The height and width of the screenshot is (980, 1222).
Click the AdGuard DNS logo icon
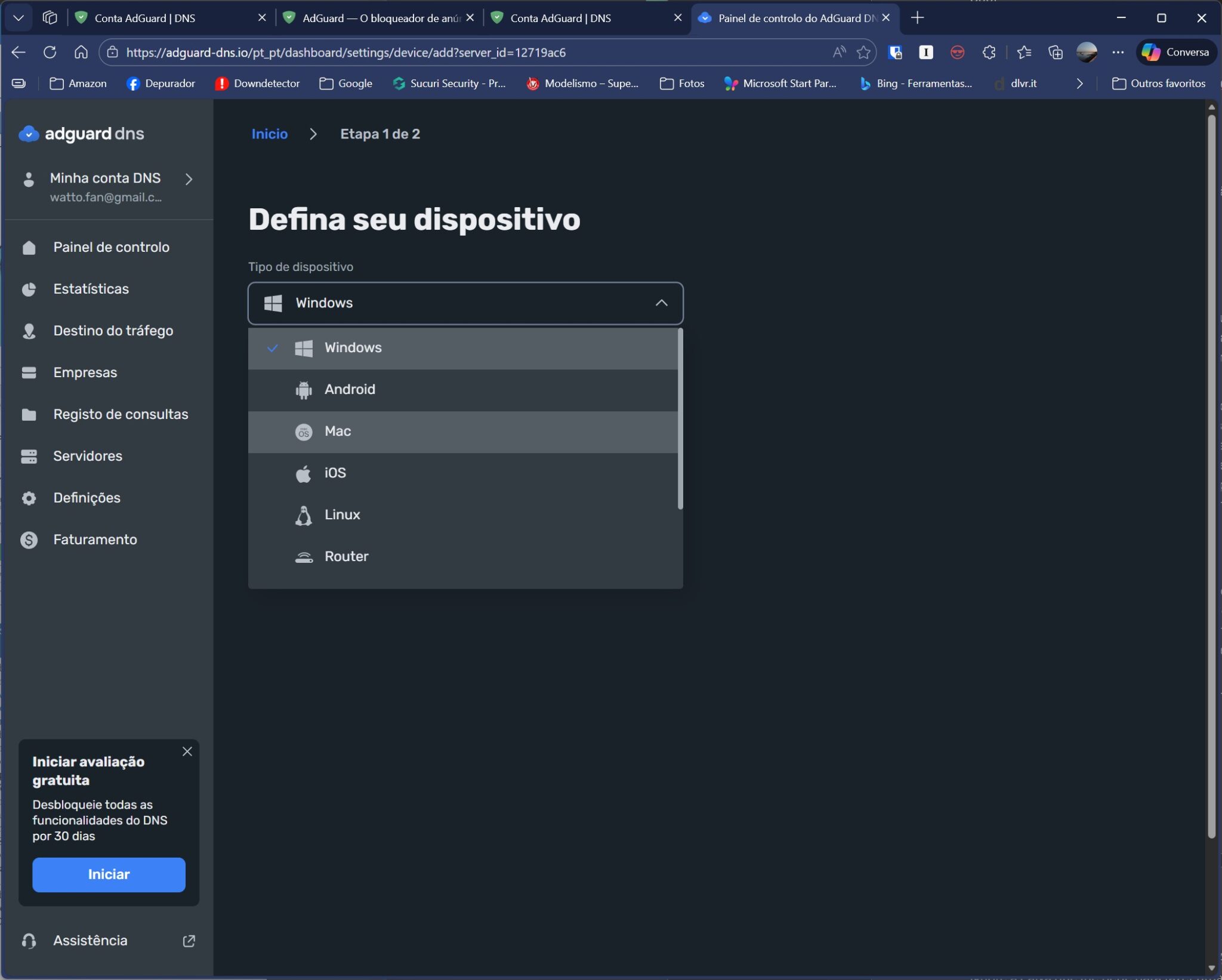point(29,134)
